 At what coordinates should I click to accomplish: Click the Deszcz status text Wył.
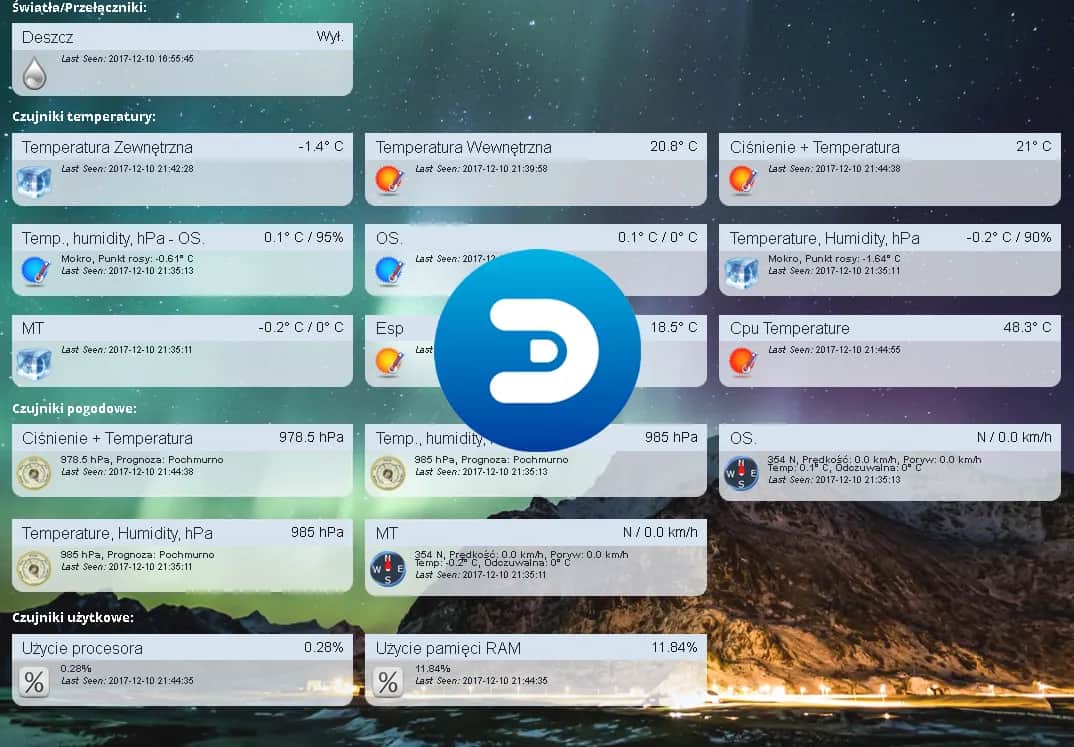(329, 36)
